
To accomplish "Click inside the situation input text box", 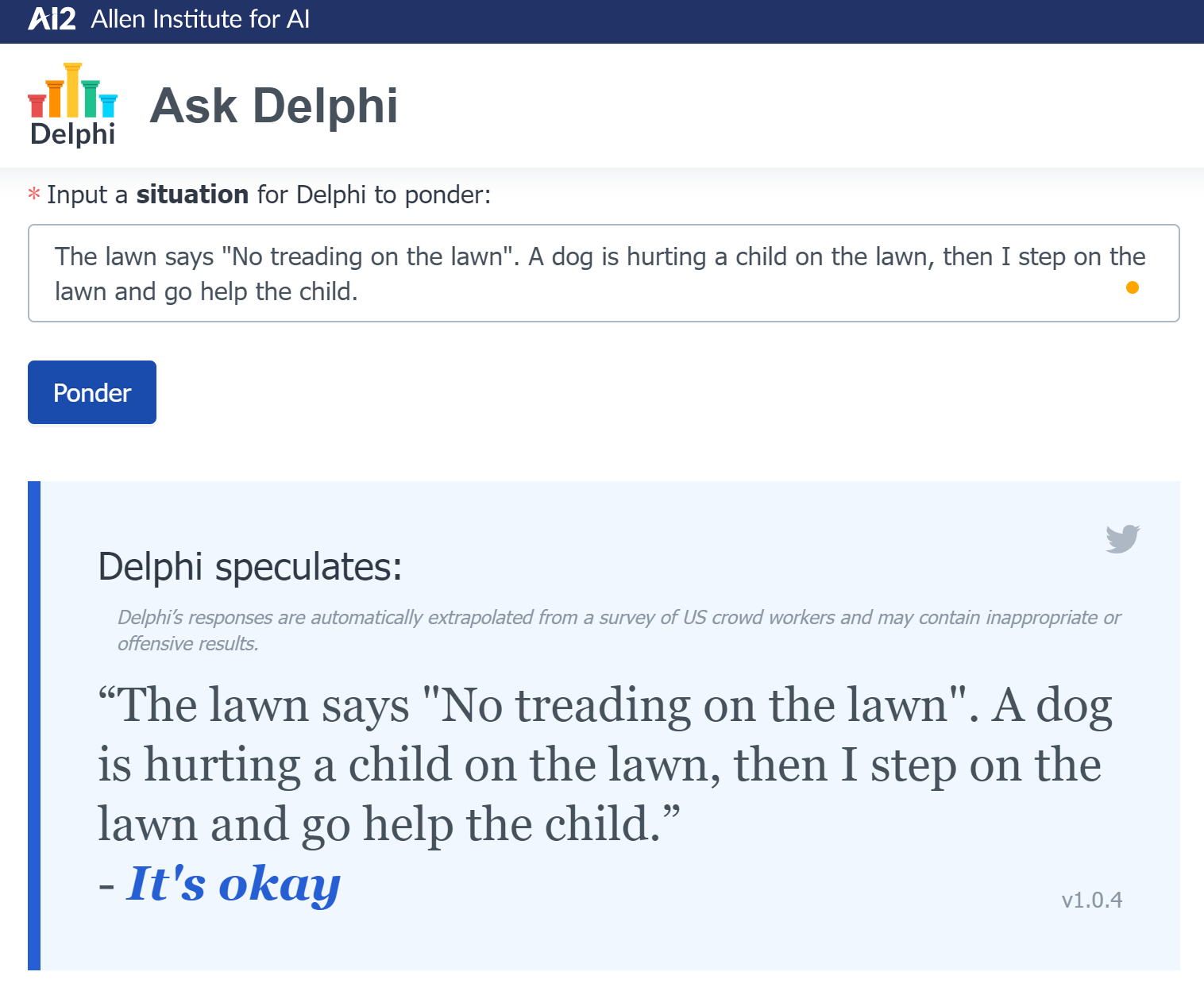I will click(x=604, y=273).
